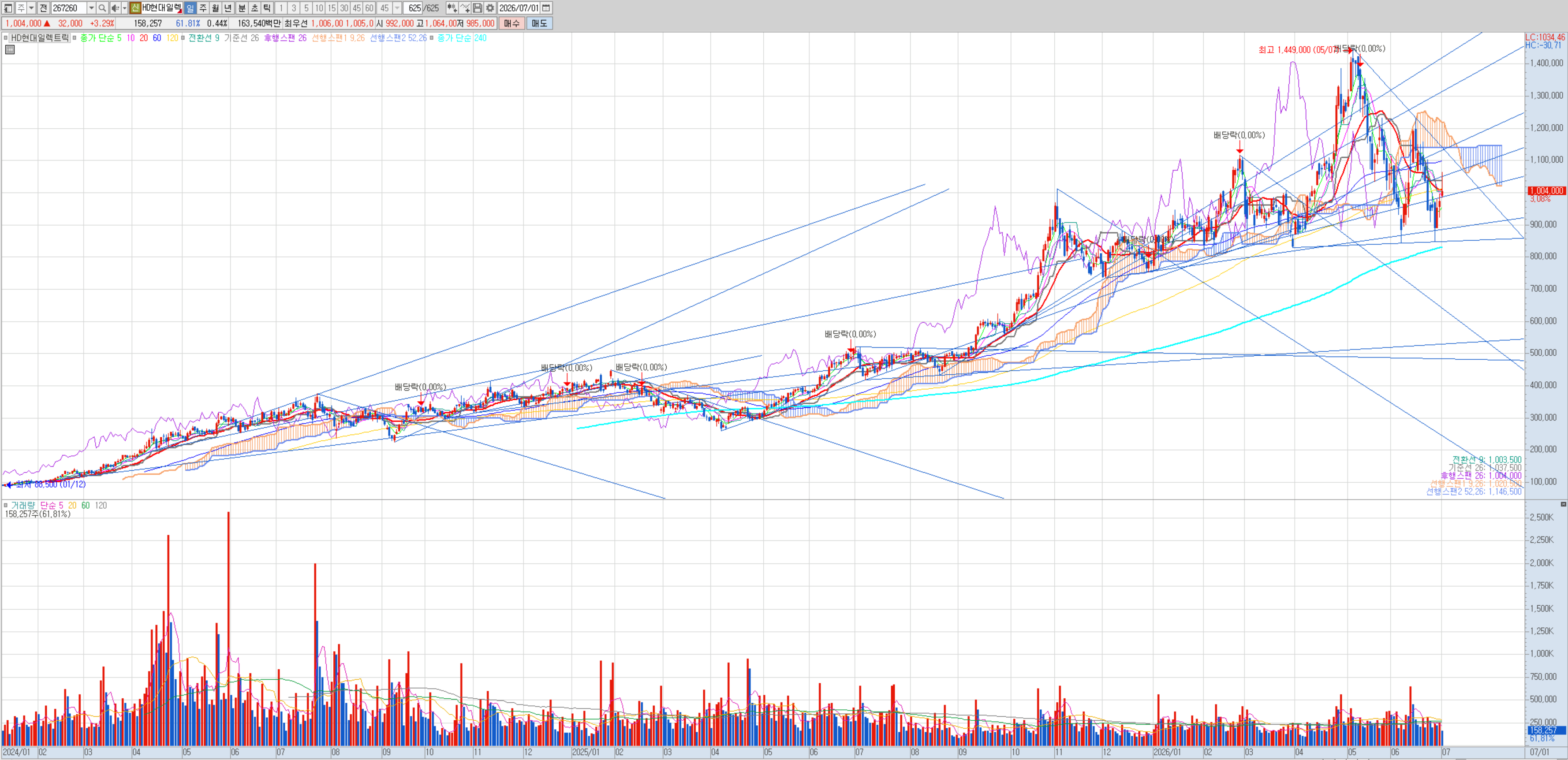Image resolution: width=1568 pixels, height=760 pixels.
Task: Click the 전 button beside the stock code
Action: pos(43,8)
